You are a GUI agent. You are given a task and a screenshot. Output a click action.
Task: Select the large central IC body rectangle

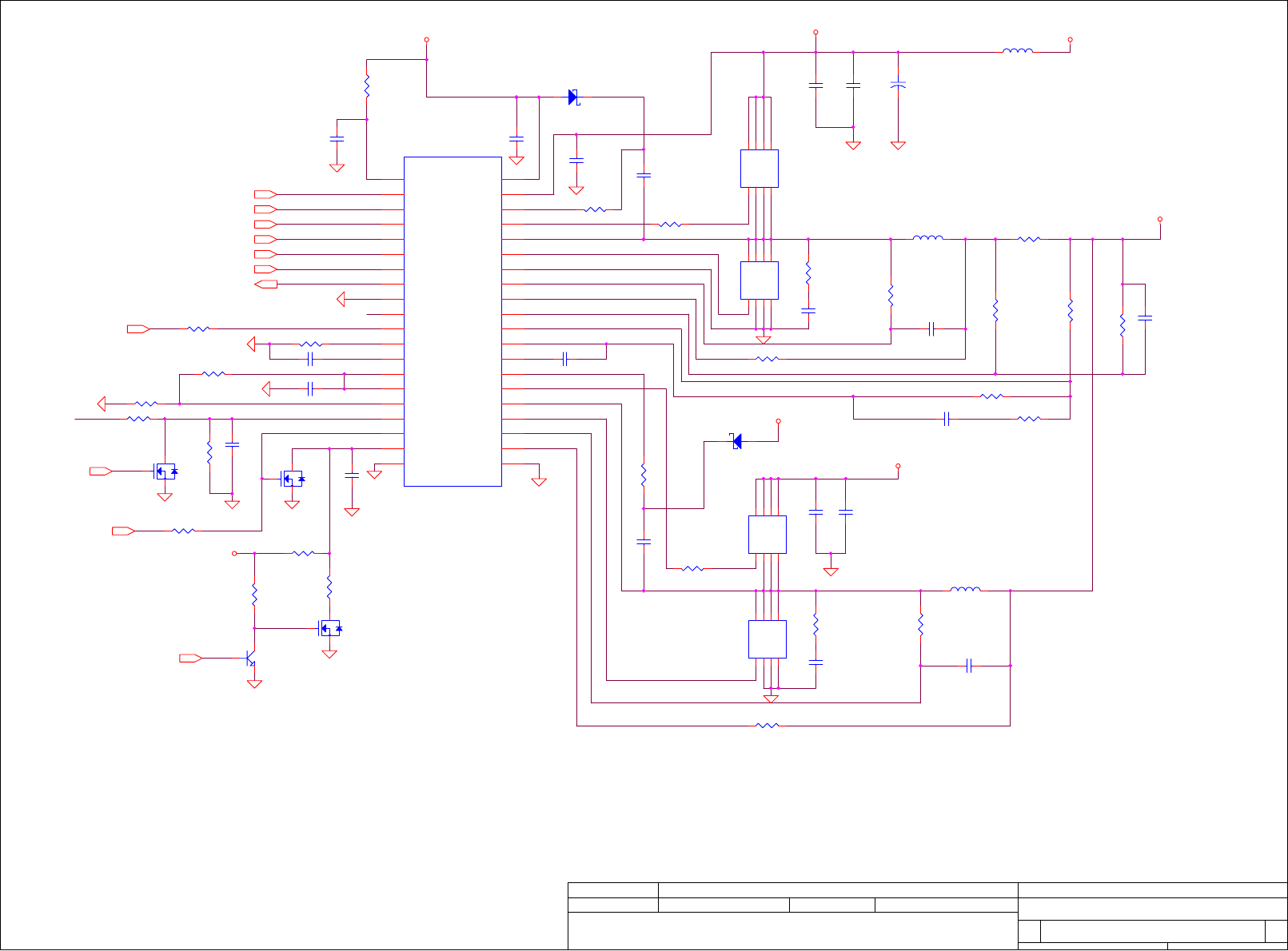tap(453, 321)
